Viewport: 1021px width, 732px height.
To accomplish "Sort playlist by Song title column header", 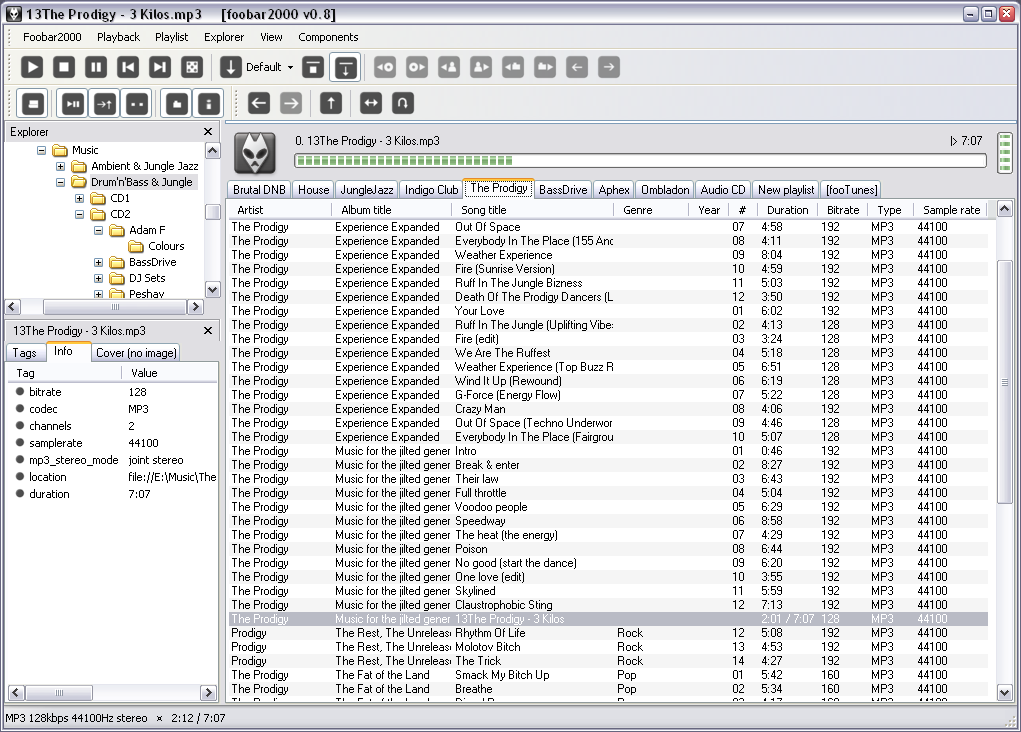I will [532, 210].
